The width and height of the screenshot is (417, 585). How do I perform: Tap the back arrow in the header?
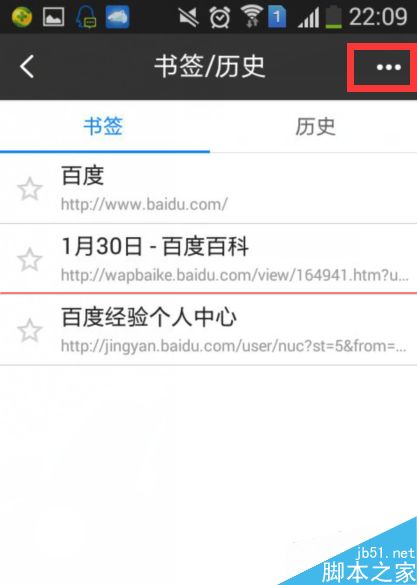(27, 66)
